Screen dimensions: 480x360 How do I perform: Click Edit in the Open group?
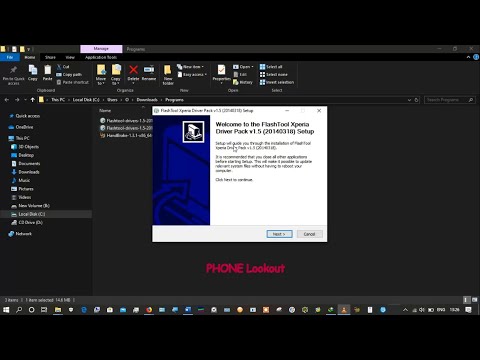coord(240,74)
